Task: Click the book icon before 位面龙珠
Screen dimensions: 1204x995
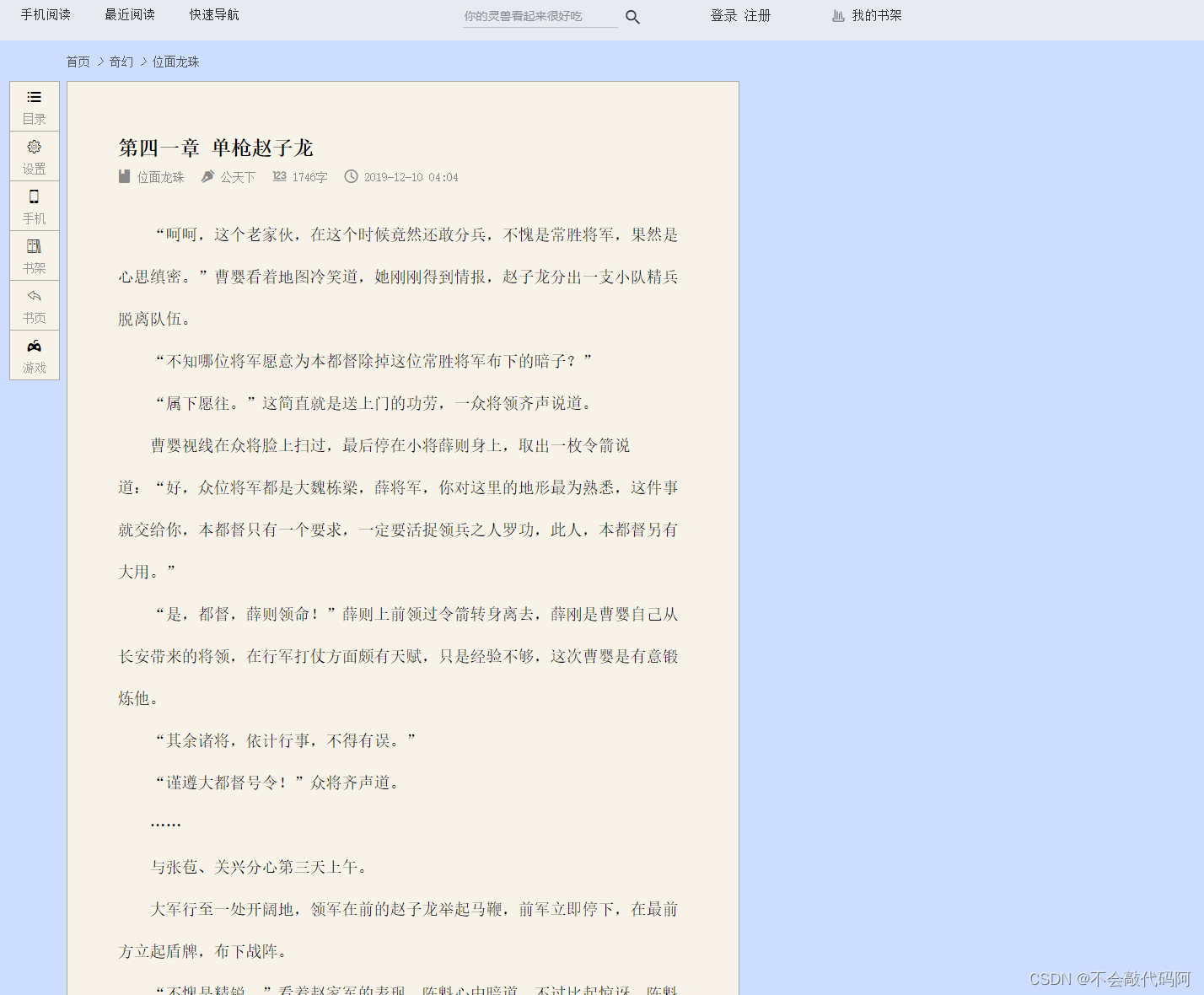Action: pyautogui.click(x=124, y=176)
